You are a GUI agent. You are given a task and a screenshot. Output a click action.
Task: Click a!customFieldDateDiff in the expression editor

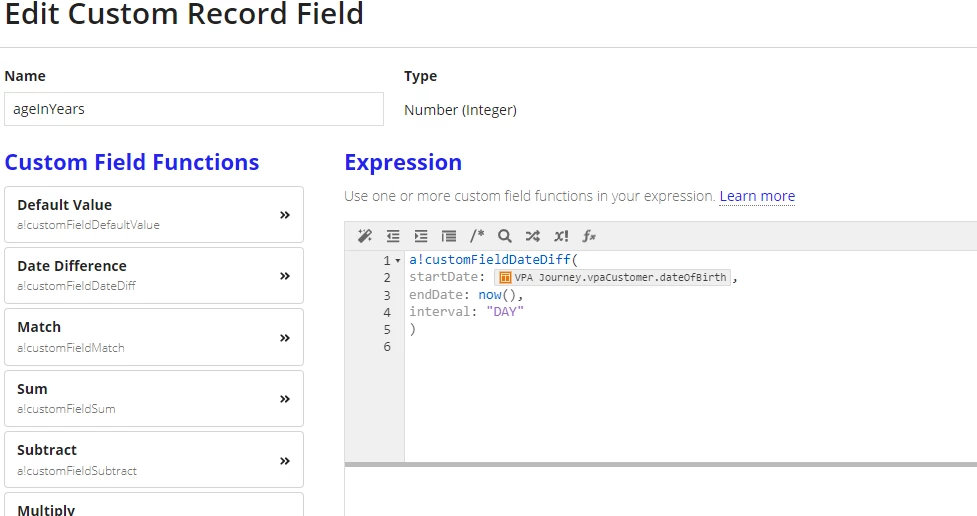pos(490,260)
